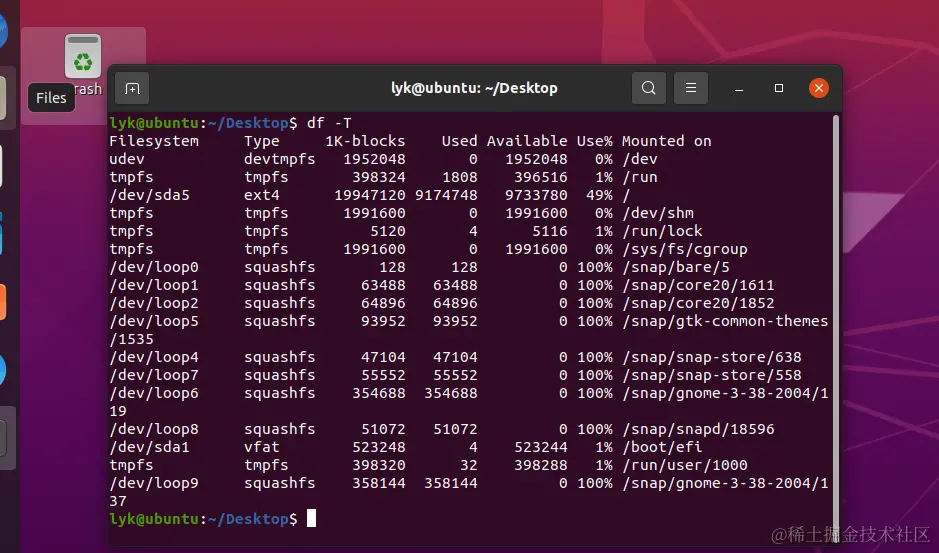The image size is (939, 553).
Task: Click the '/snap/bare/5' mount point
Action: (676, 267)
